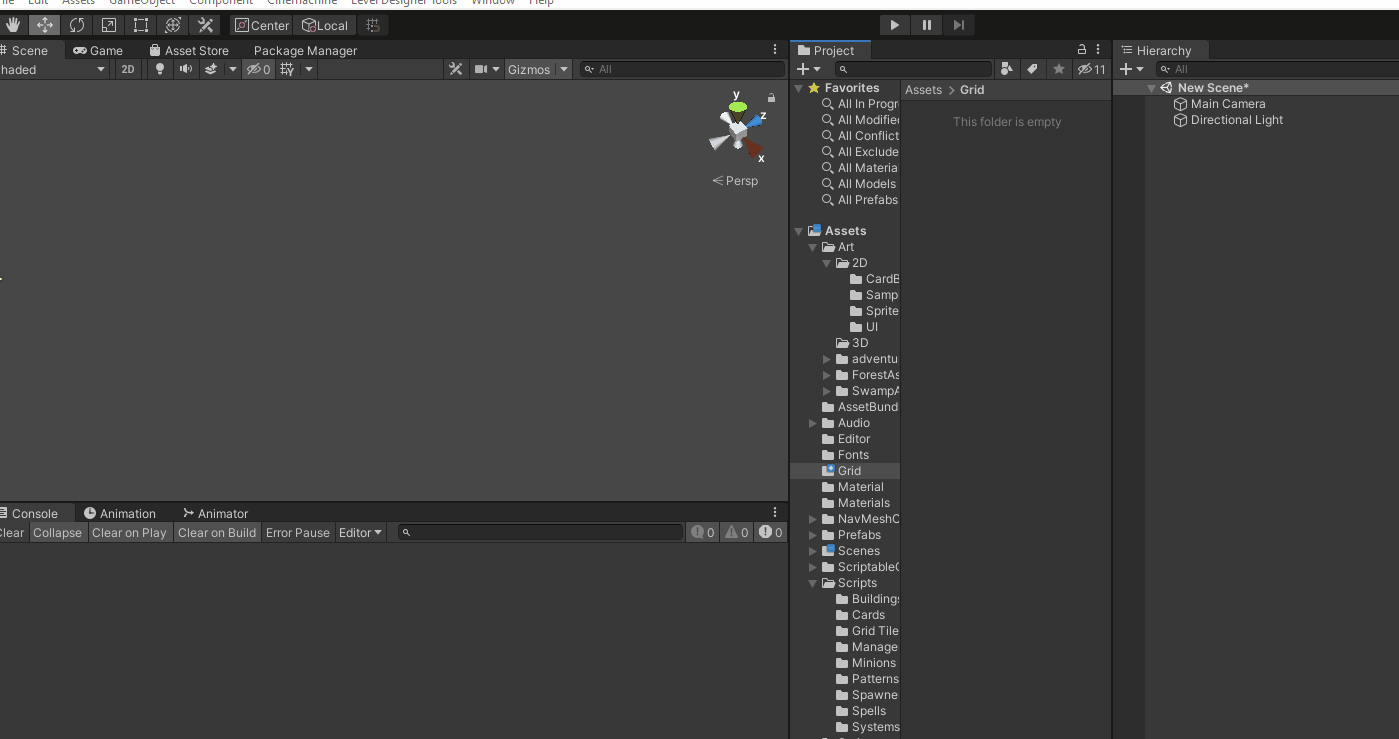The height and width of the screenshot is (739, 1399).
Task: Toggle grid snapping in the top toolbar
Action: (x=373, y=25)
